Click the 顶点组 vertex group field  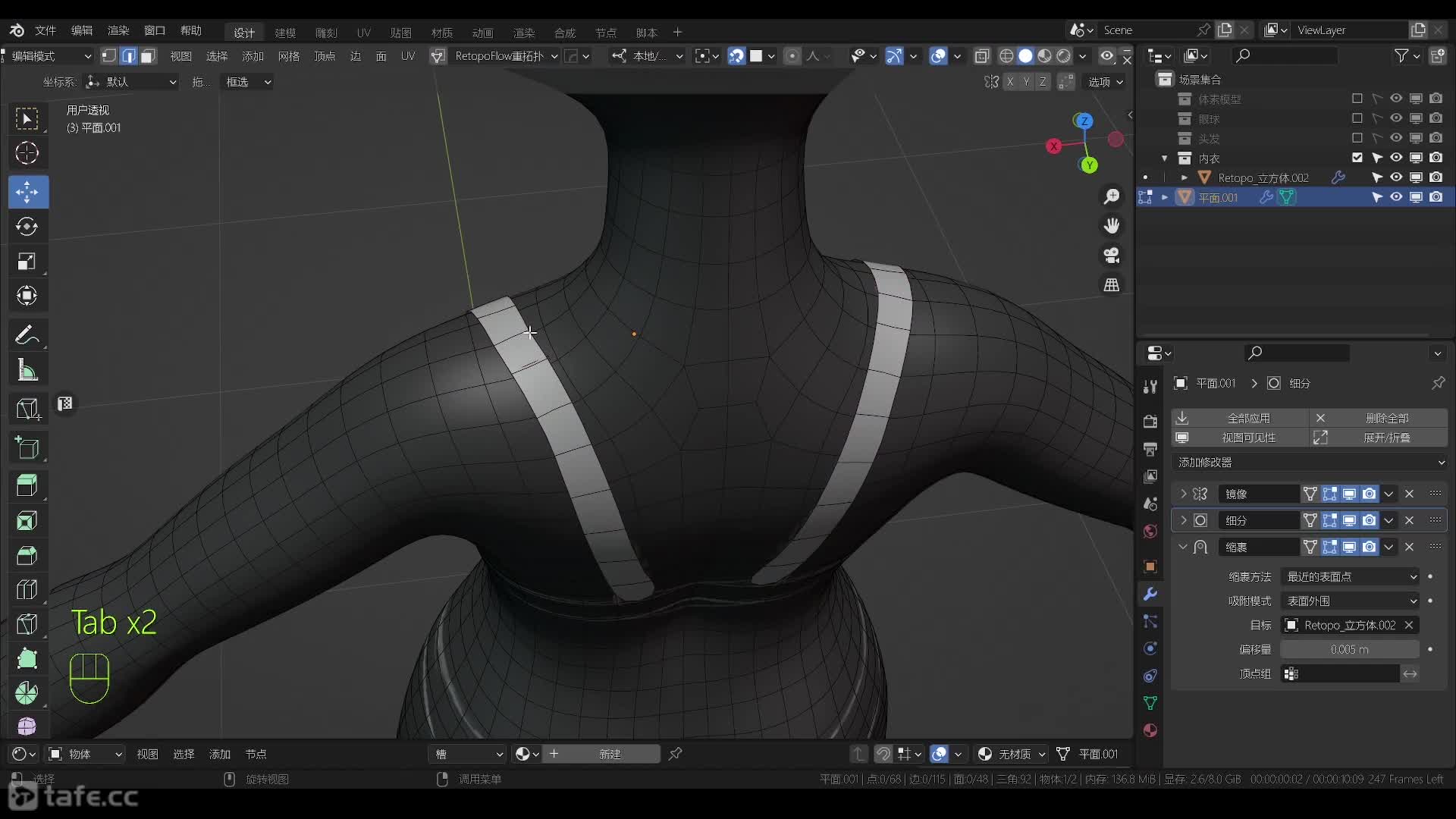1340,674
